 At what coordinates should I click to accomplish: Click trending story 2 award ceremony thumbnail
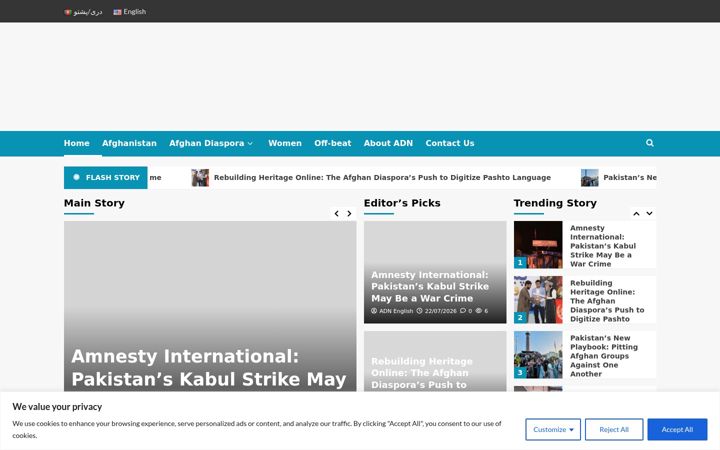coord(538,300)
